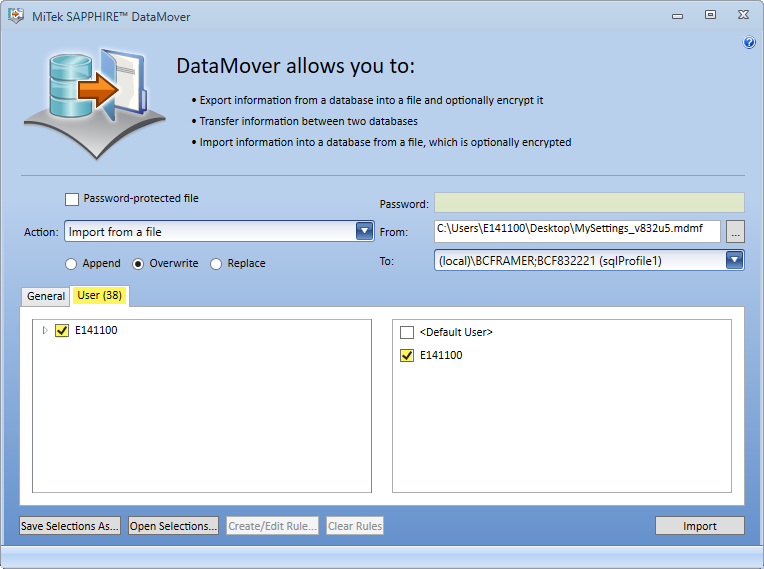This screenshot has width=764, height=569.
Task: Click the DataMover app icon in title bar
Action: [16, 16]
